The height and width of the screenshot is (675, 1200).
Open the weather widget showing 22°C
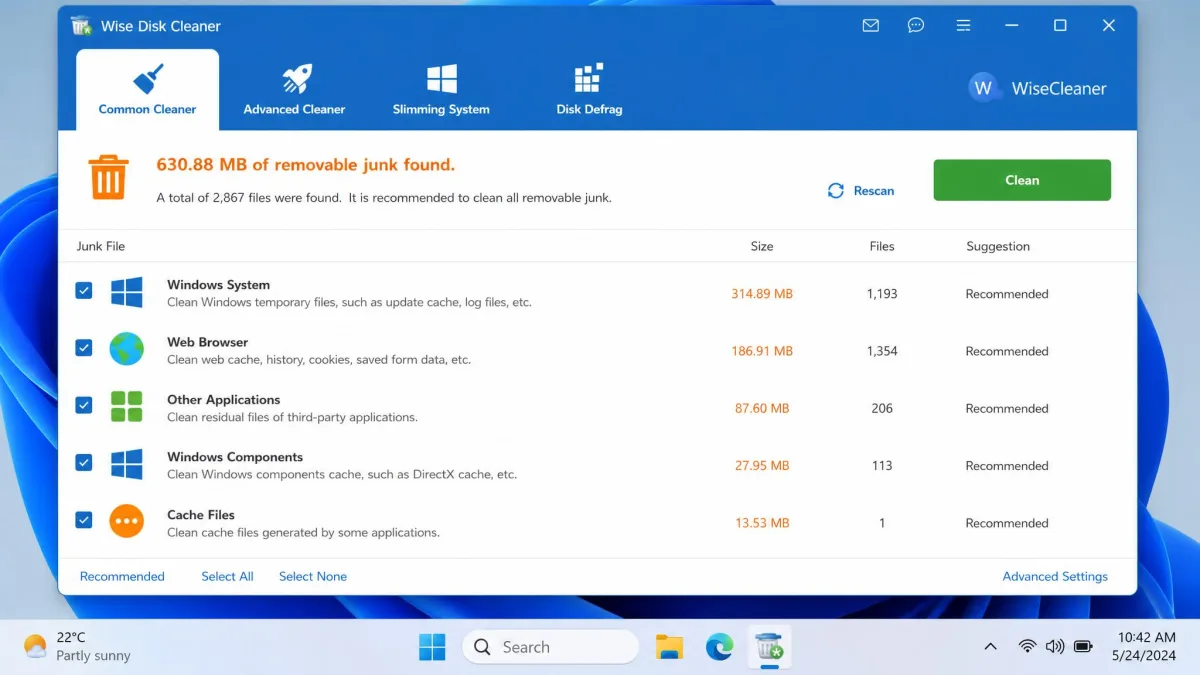(x=77, y=647)
